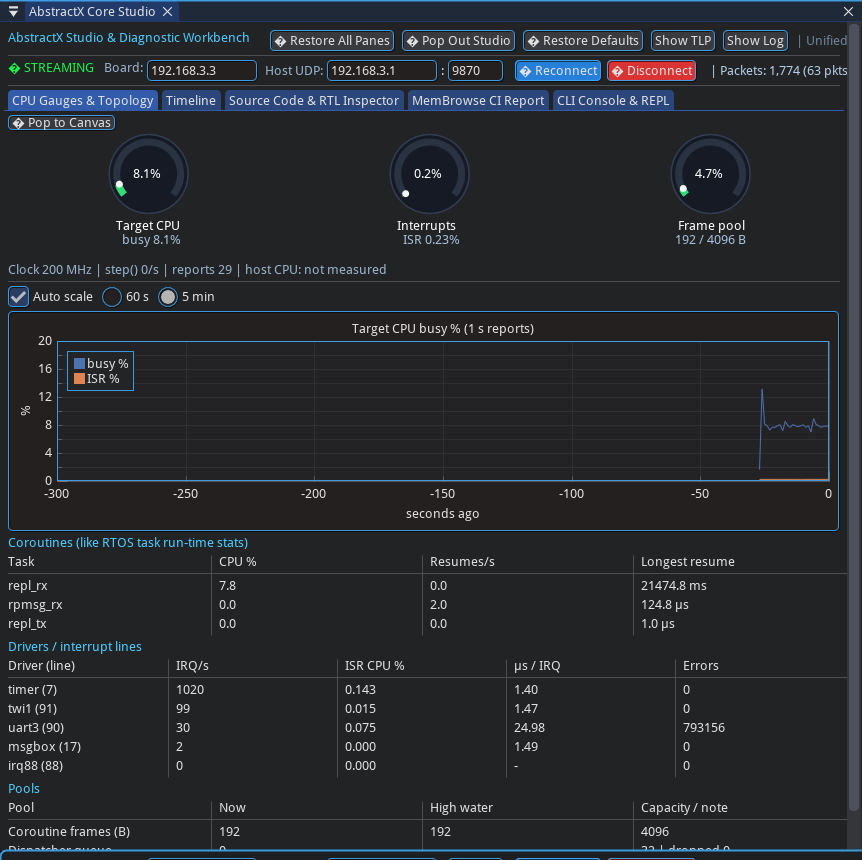The width and height of the screenshot is (862, 860).
Task: Select the 60 s radio button
Action: click(112, 297)
